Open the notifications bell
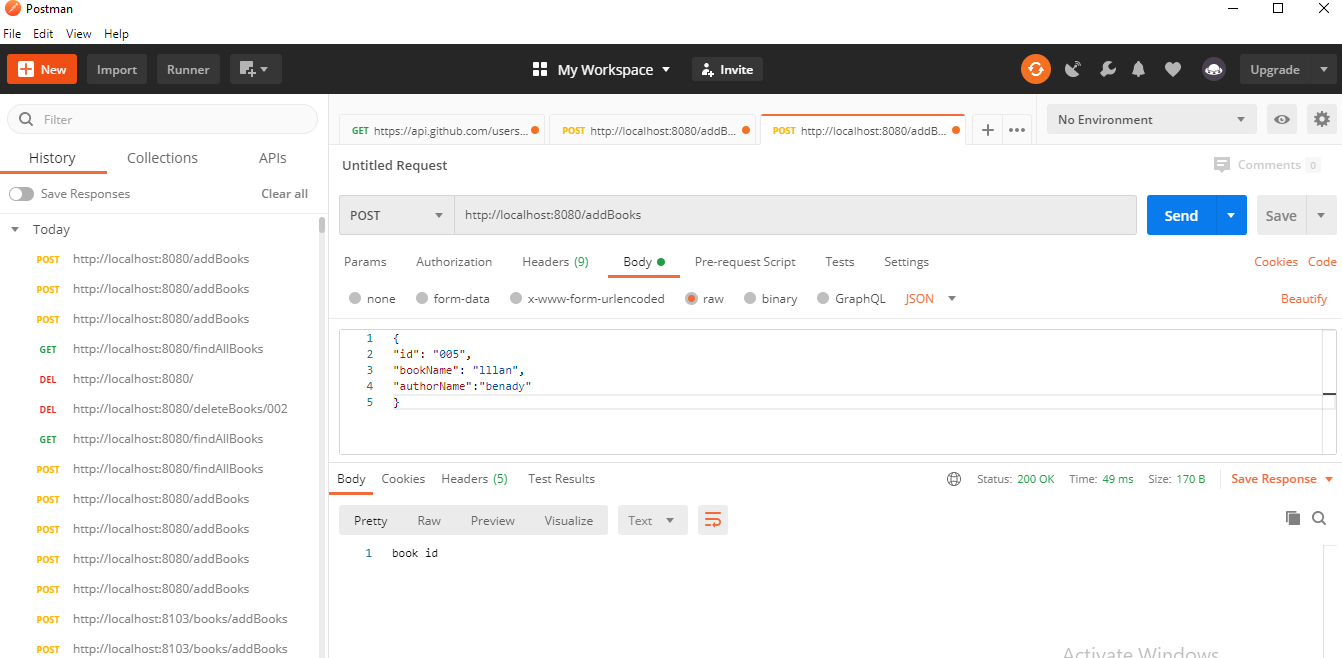The height and width of the screenshot is (658, 1342). pyautogui.click(x=1139, y=69)
